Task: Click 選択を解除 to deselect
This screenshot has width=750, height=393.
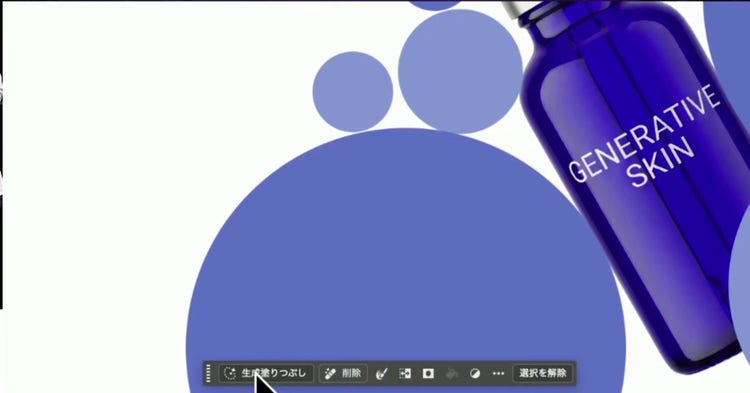Action: (543, 373)
